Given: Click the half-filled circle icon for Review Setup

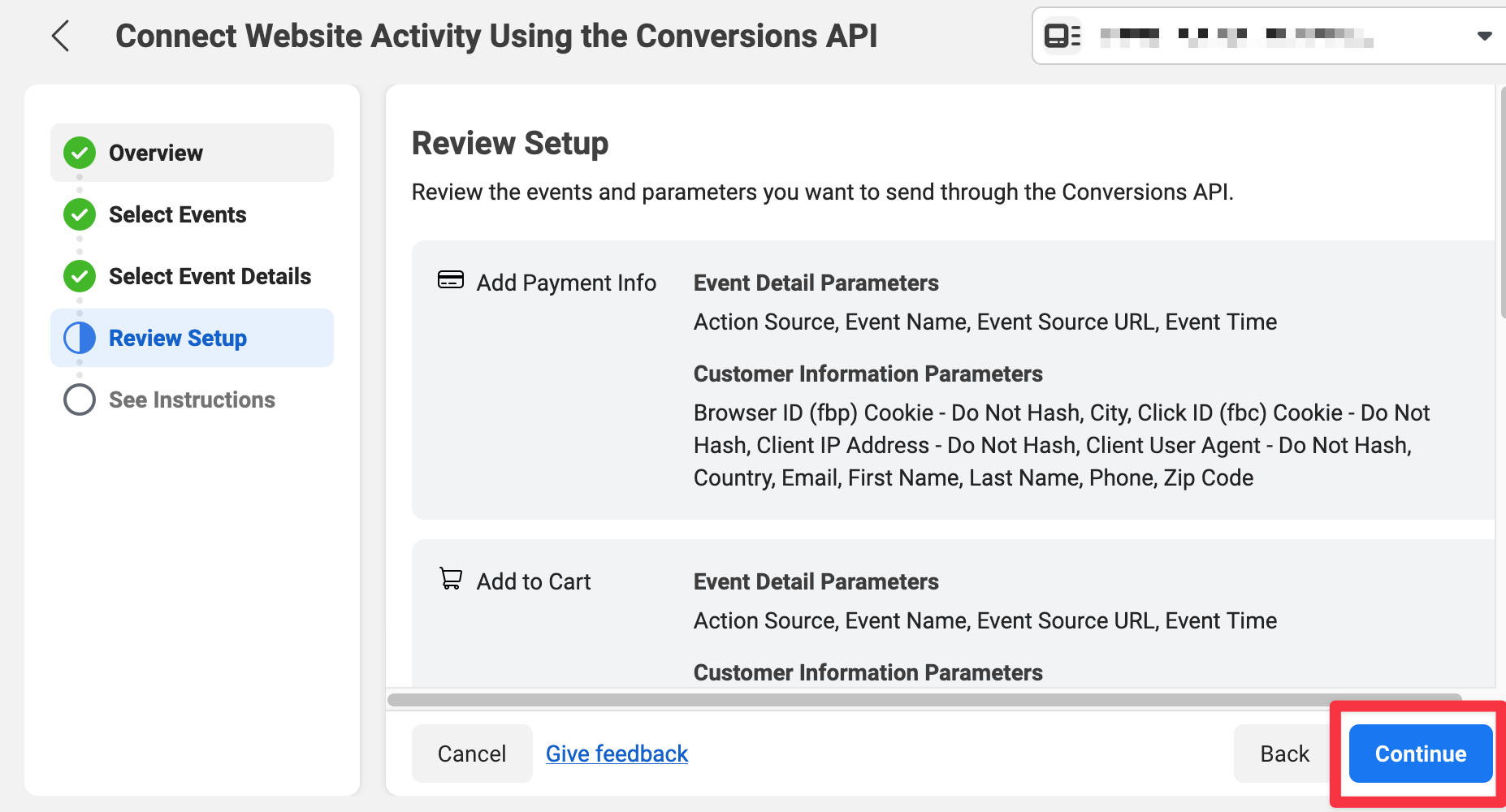Looking at the screenshot, I should click(80, 338).
